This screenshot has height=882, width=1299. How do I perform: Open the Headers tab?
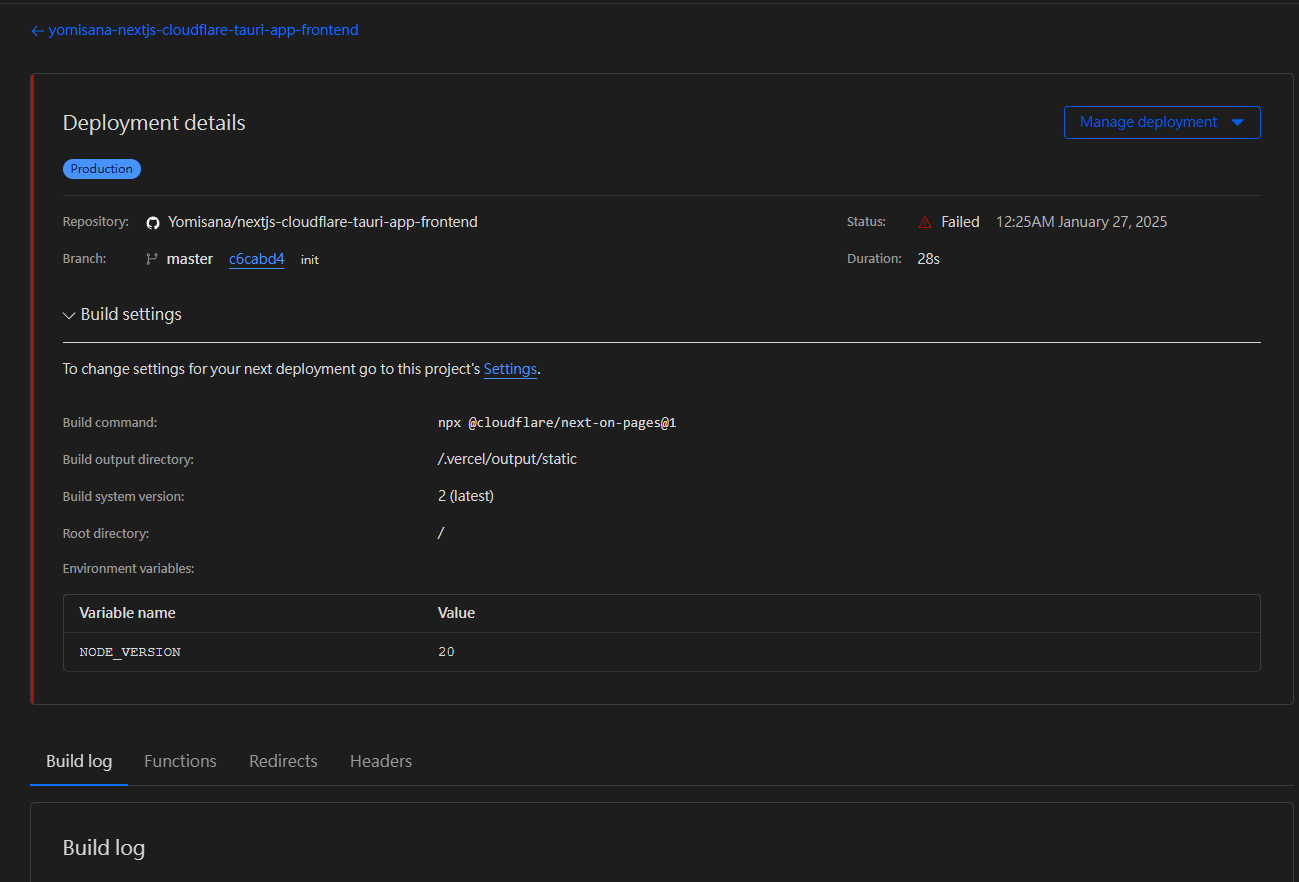(381, 761)
